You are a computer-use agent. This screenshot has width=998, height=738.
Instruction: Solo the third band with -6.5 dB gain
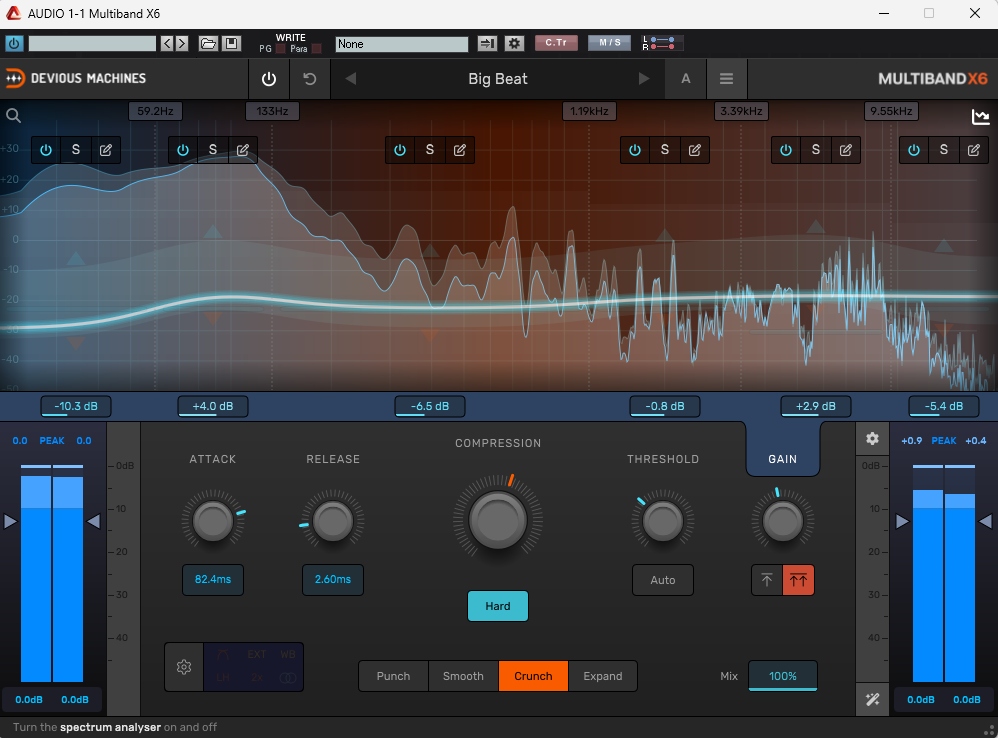pos(430,150)
